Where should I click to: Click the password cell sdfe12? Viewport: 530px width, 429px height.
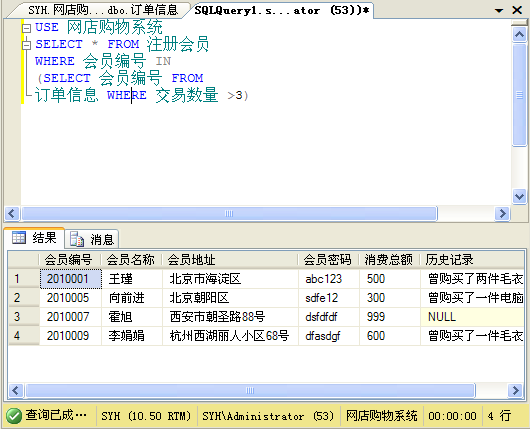click(x=329, y=298)
